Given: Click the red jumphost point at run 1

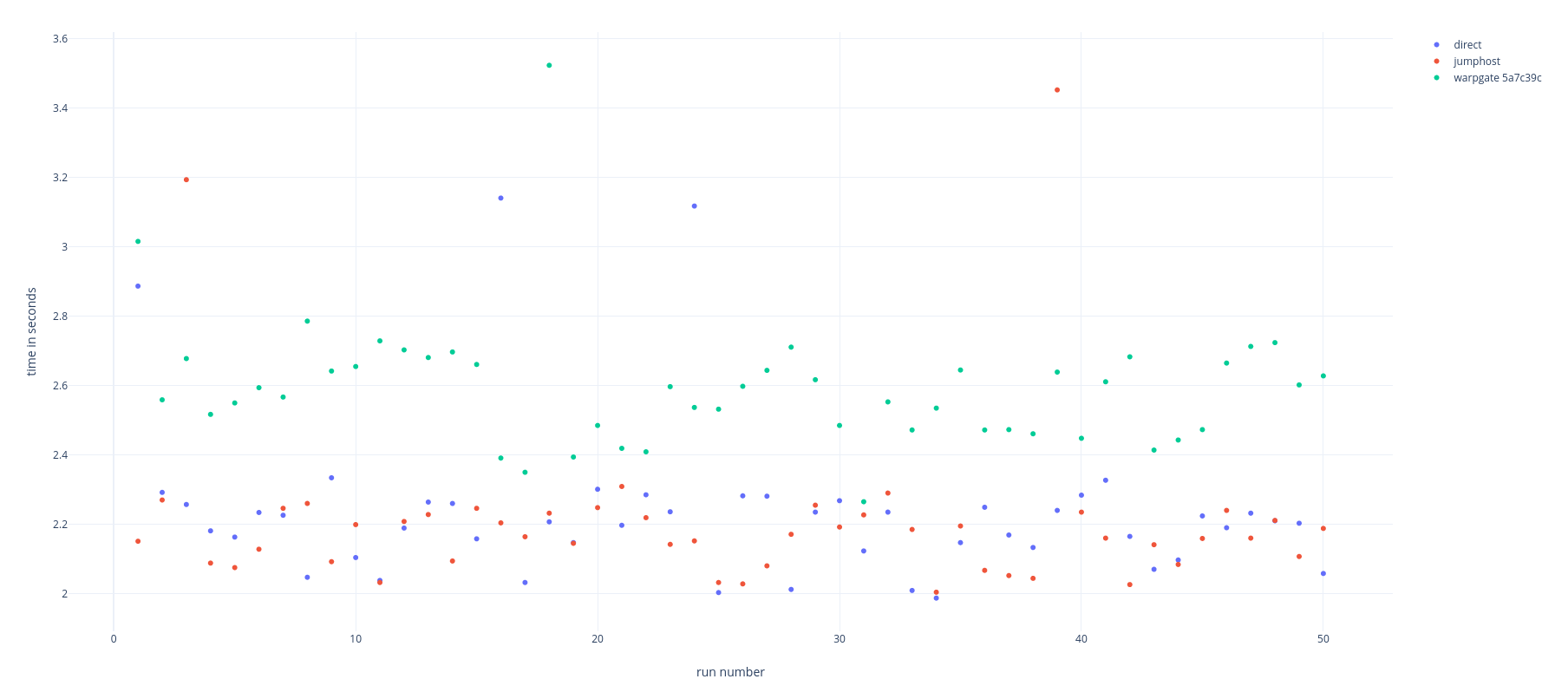Looking at the screenshot, I should [x=138, y=541].
